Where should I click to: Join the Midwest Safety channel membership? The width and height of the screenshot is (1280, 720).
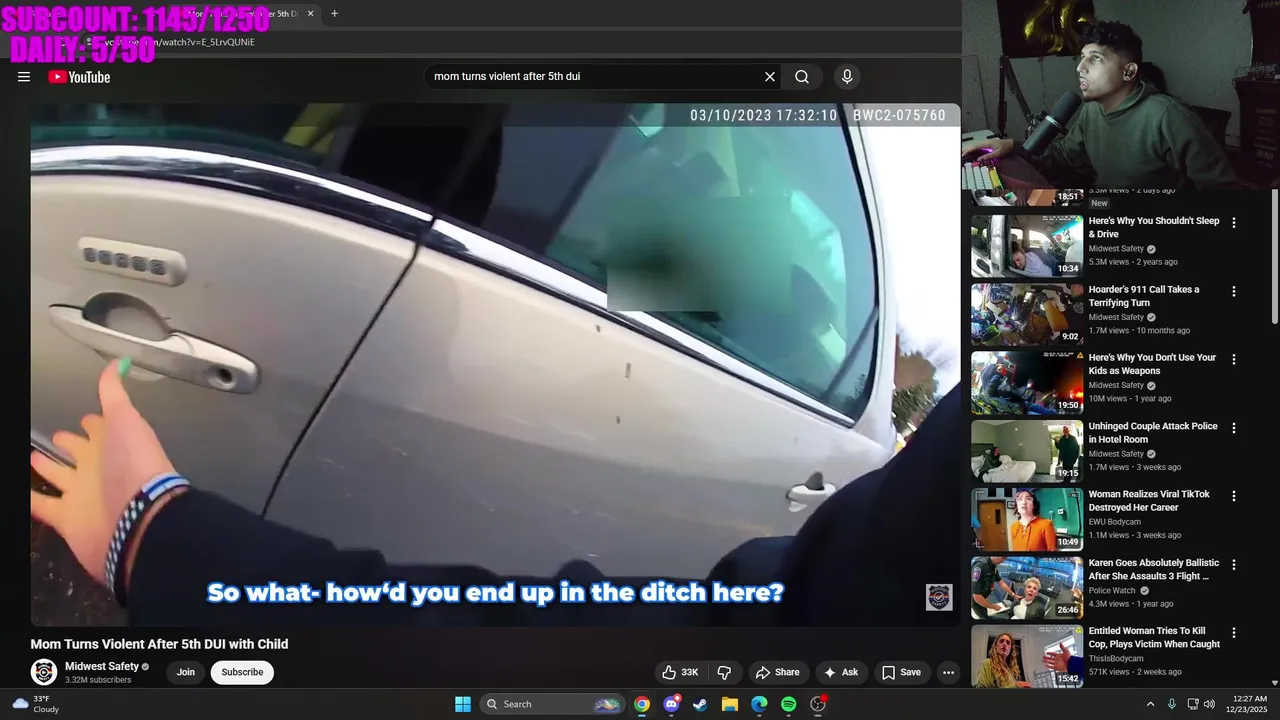click(x=186, y=672)
